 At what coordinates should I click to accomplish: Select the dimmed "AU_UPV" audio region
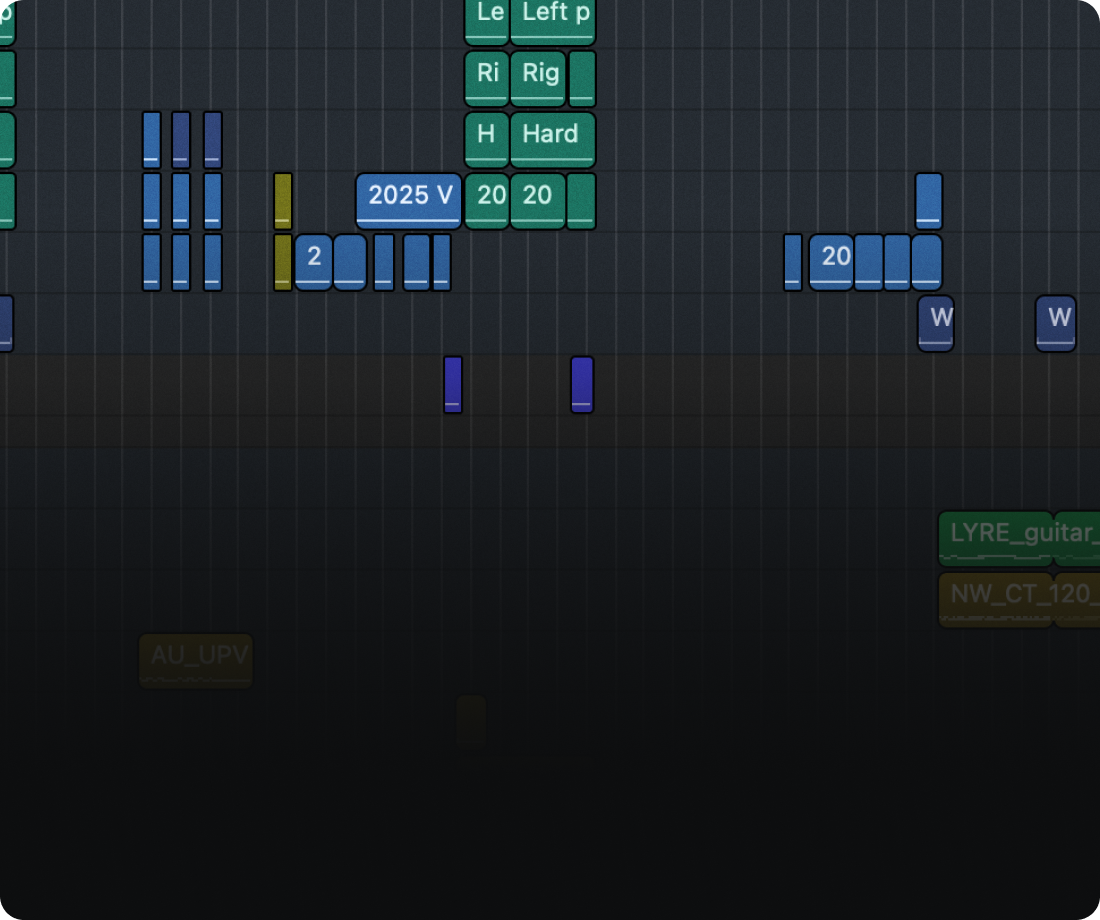(x=197, y=661)
